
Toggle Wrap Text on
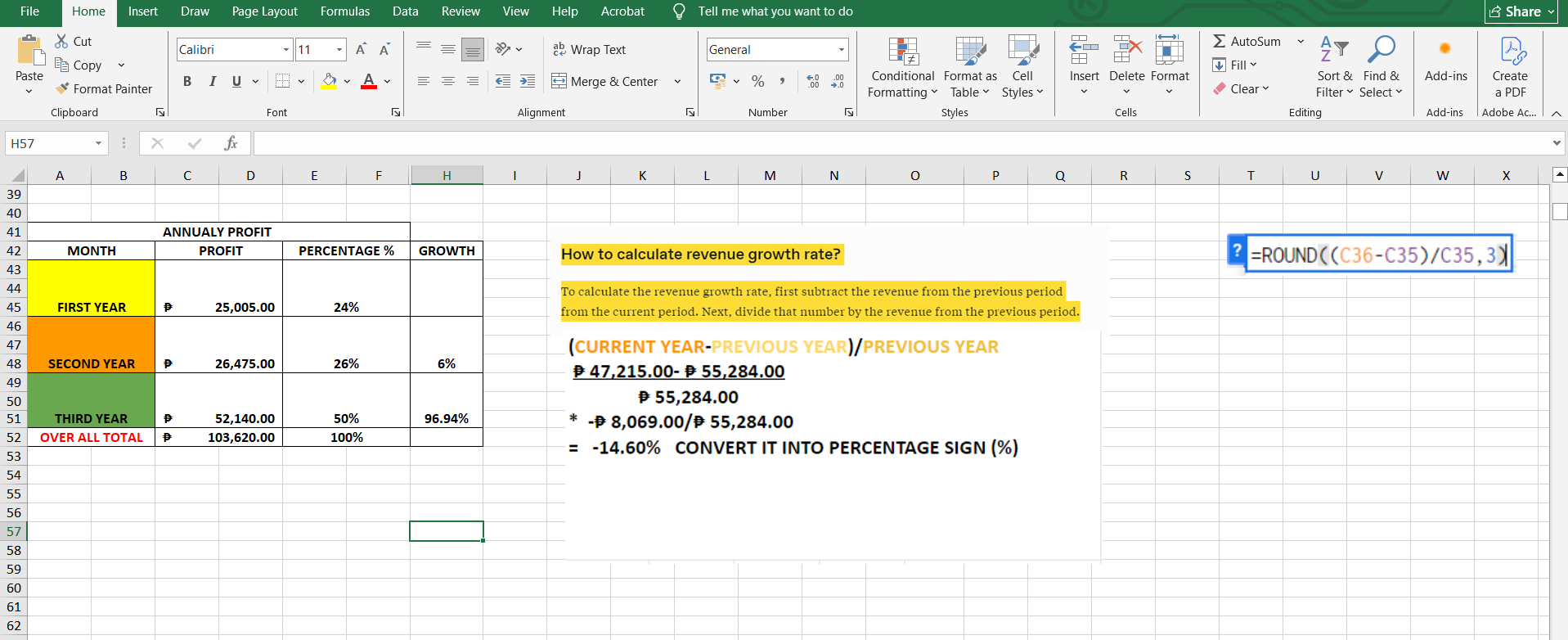[x=589, y=50]
